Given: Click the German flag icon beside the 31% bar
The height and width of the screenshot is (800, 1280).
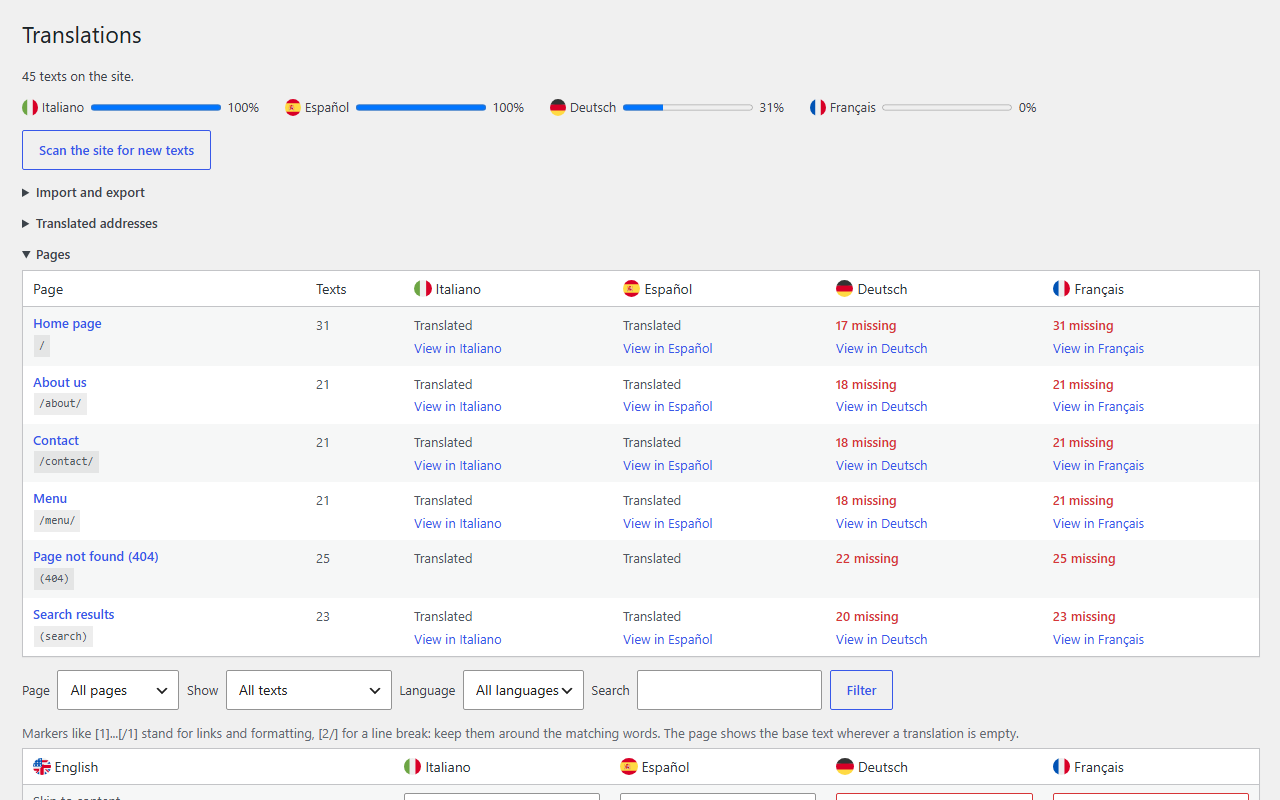Looking at the screenshot, I should tap(558, 107).
